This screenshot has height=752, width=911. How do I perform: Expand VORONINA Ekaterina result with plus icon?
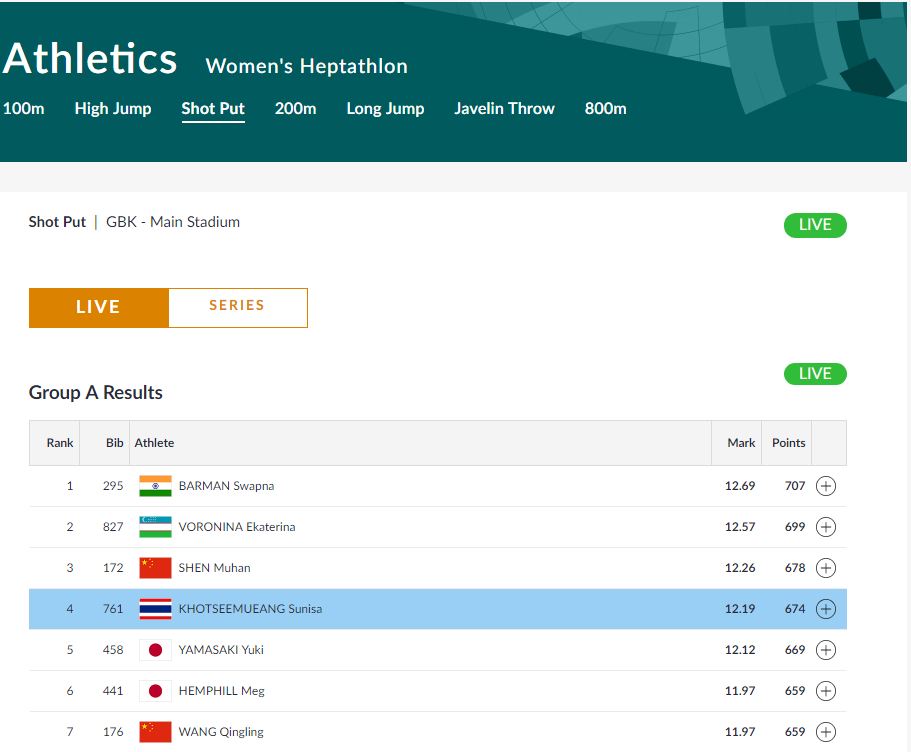(825, 527)
